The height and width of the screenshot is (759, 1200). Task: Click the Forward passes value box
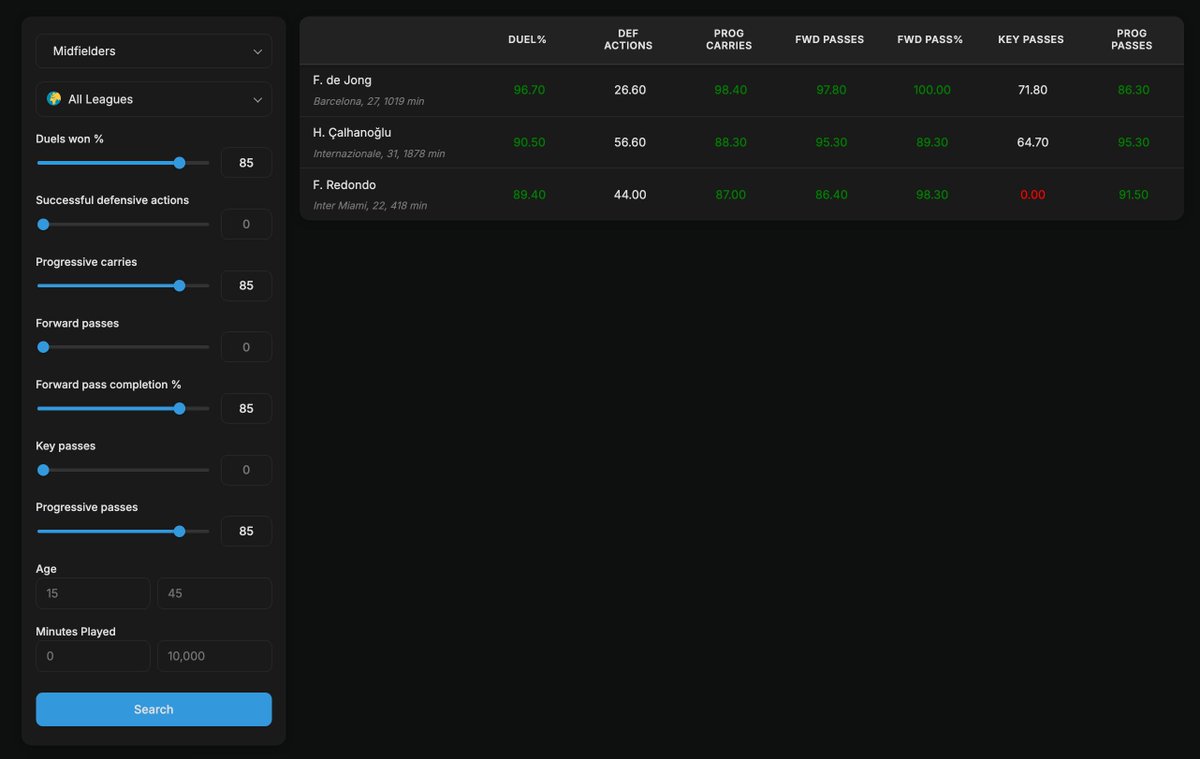[246, 347]
